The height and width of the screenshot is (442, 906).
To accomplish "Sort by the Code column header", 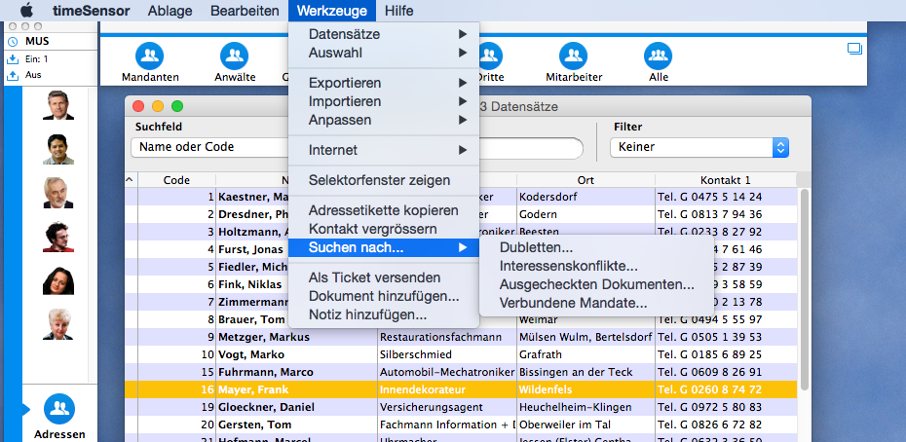I will tap(177, 180).
